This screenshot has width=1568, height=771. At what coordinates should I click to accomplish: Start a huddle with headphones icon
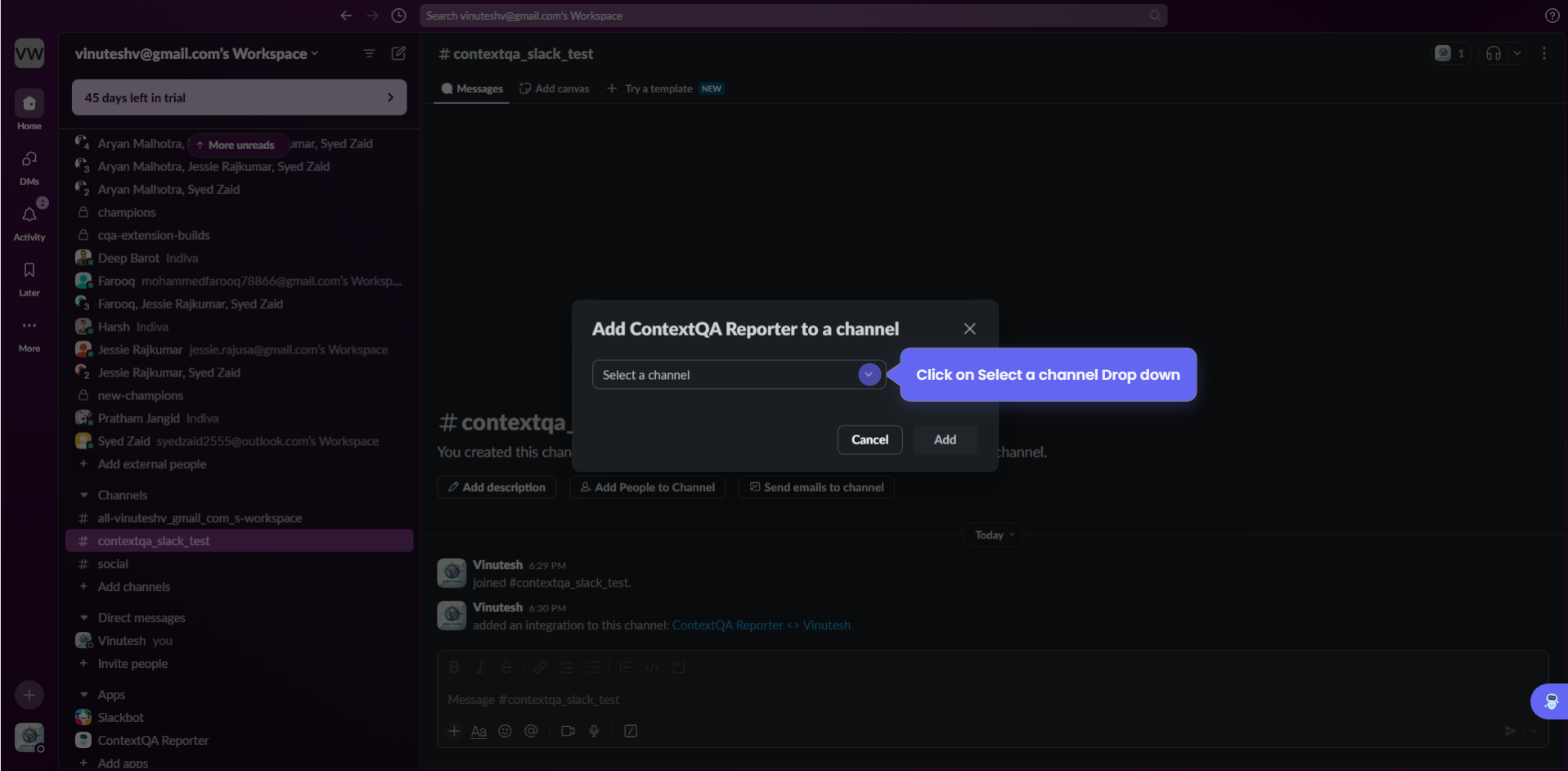pos(1493,53)
